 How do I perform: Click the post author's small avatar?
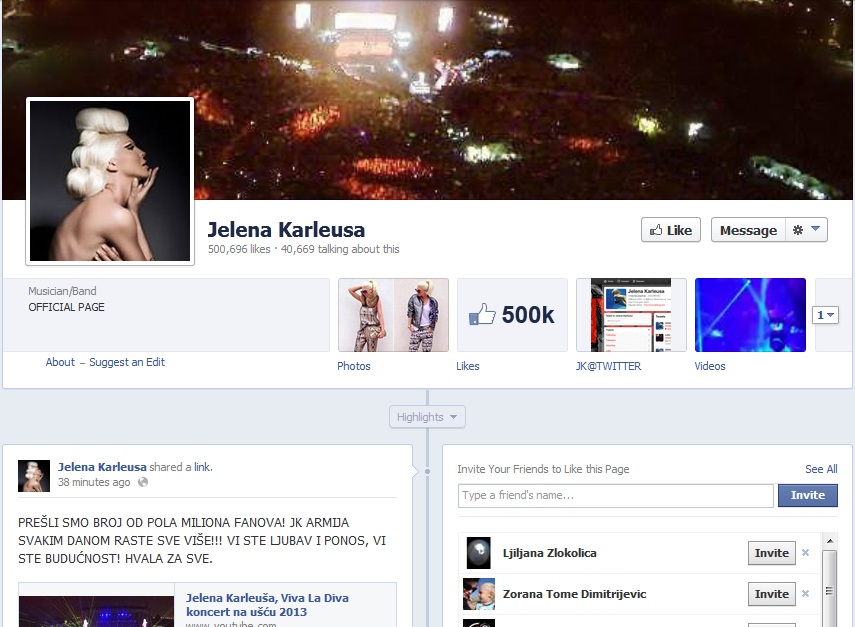point(34,476)
